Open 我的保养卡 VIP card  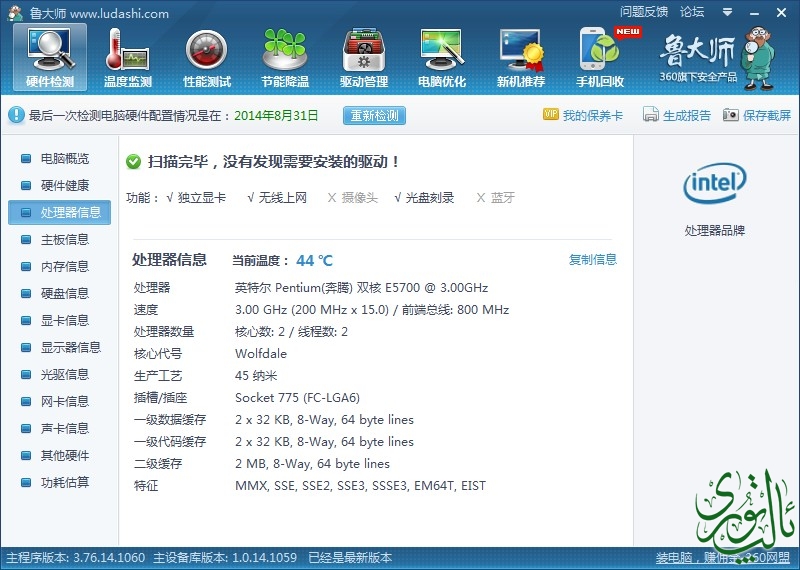coord(583,115)
